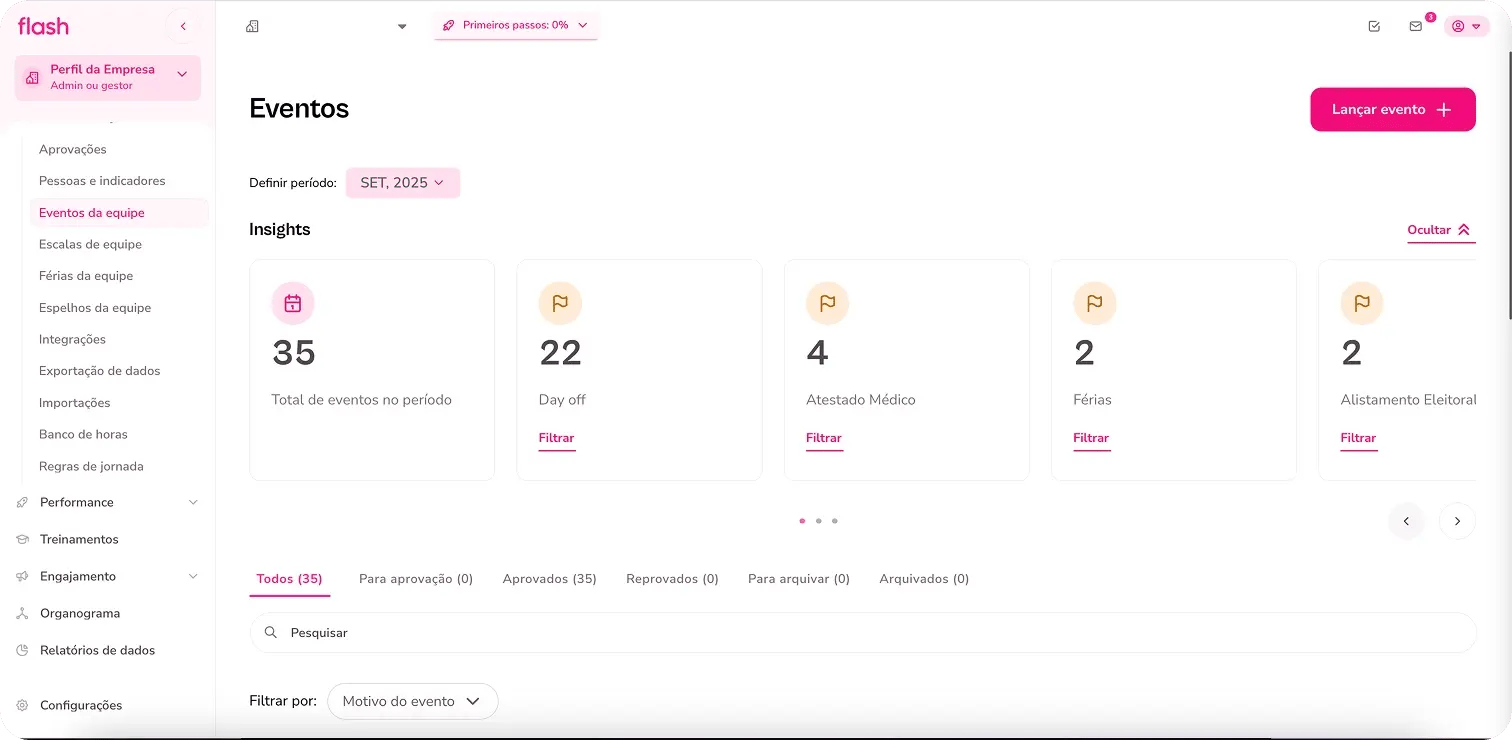Click the Lançar evento button

point(1392,110)
